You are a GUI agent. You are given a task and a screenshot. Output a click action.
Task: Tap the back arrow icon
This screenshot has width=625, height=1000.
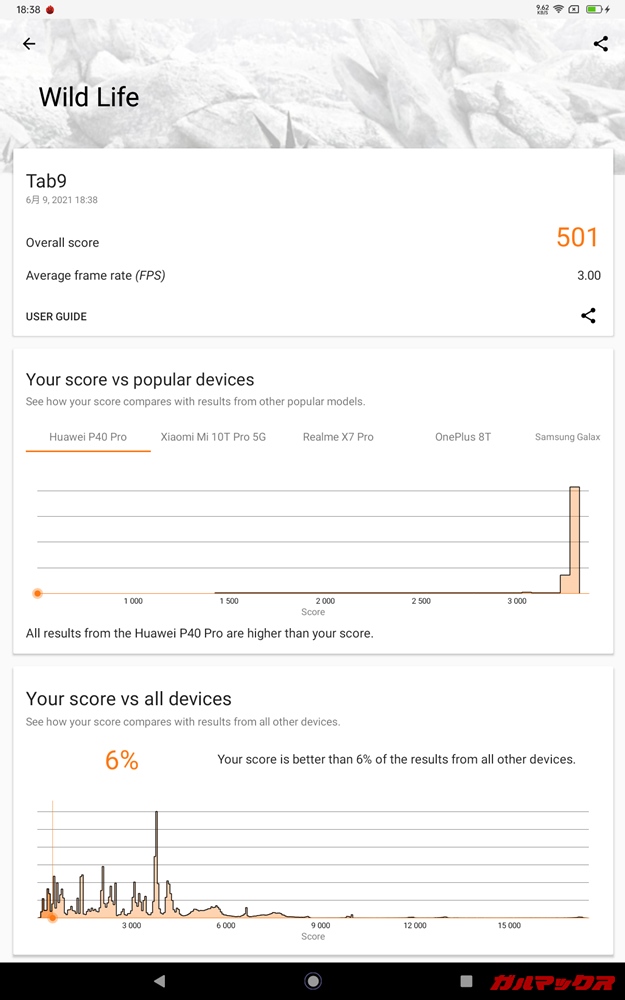coord(29,44)
